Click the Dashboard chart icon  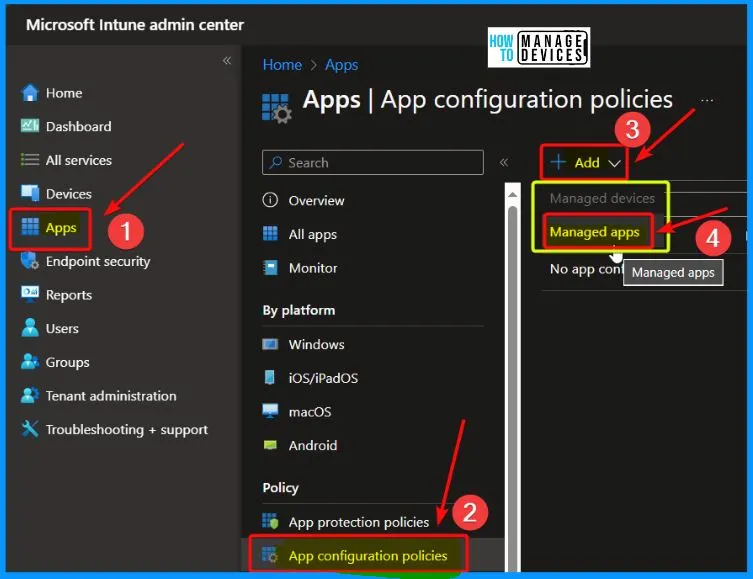[x=30, y=126]
